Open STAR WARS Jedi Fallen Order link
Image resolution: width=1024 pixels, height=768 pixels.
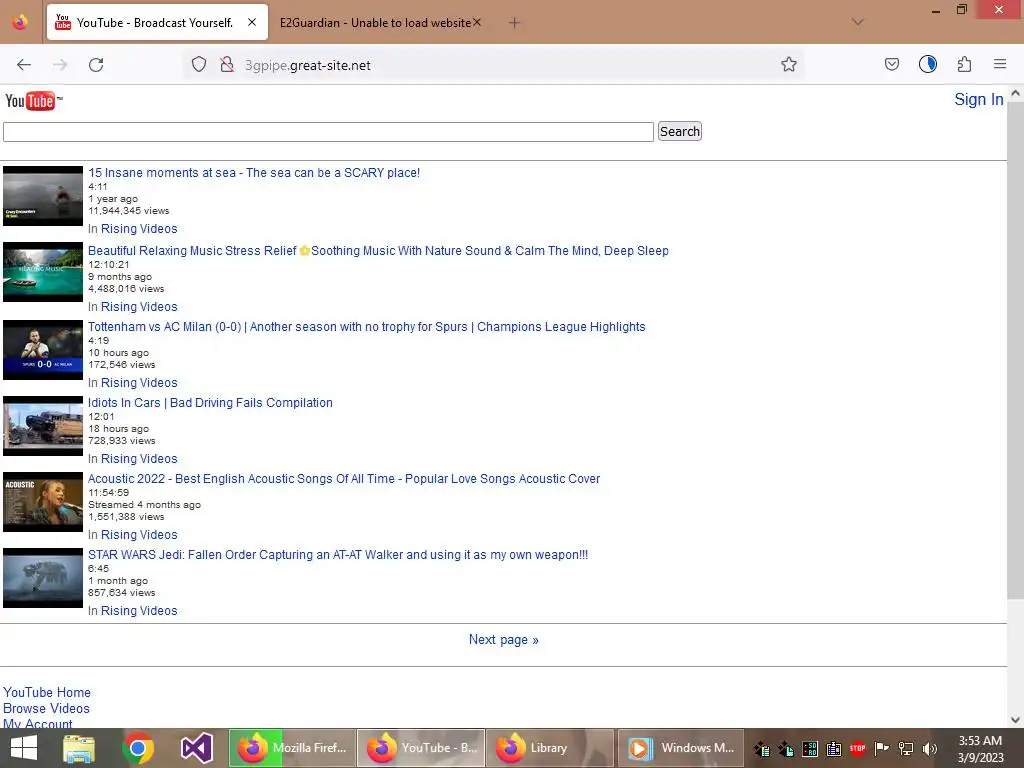[338, 555]
